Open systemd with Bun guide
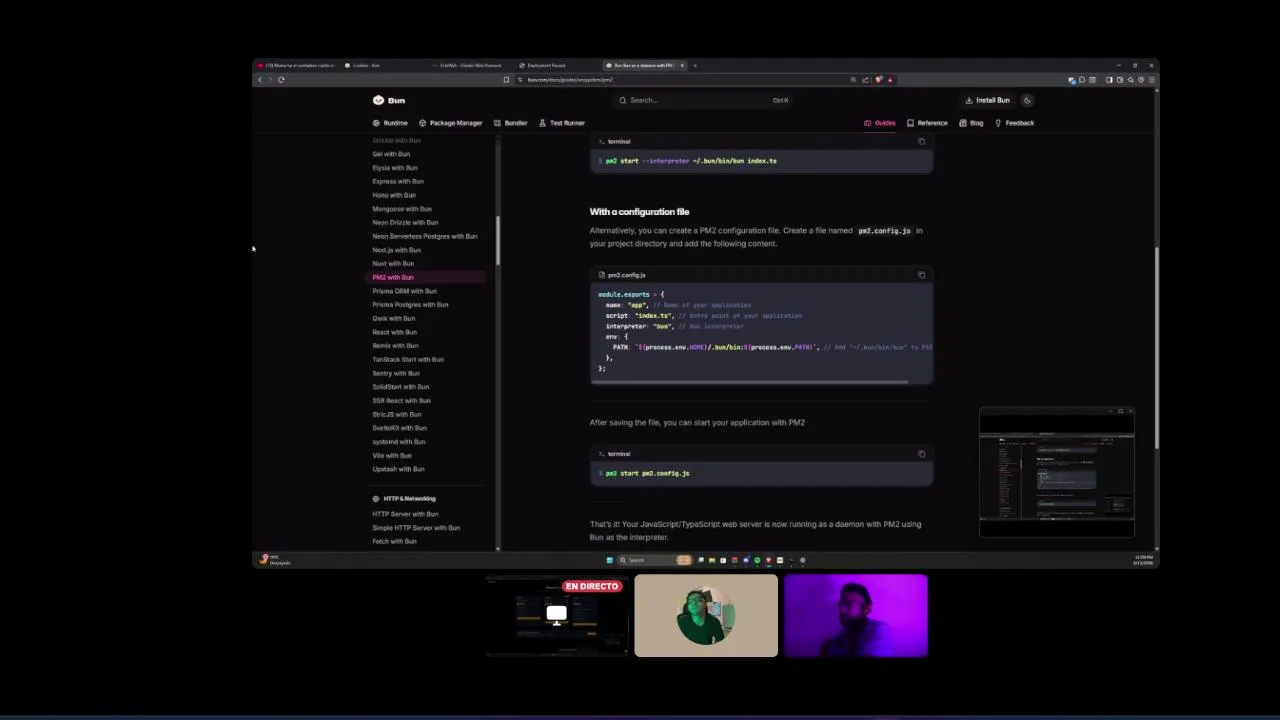This screenshot has width=1280, height=720. coord(398,442)
